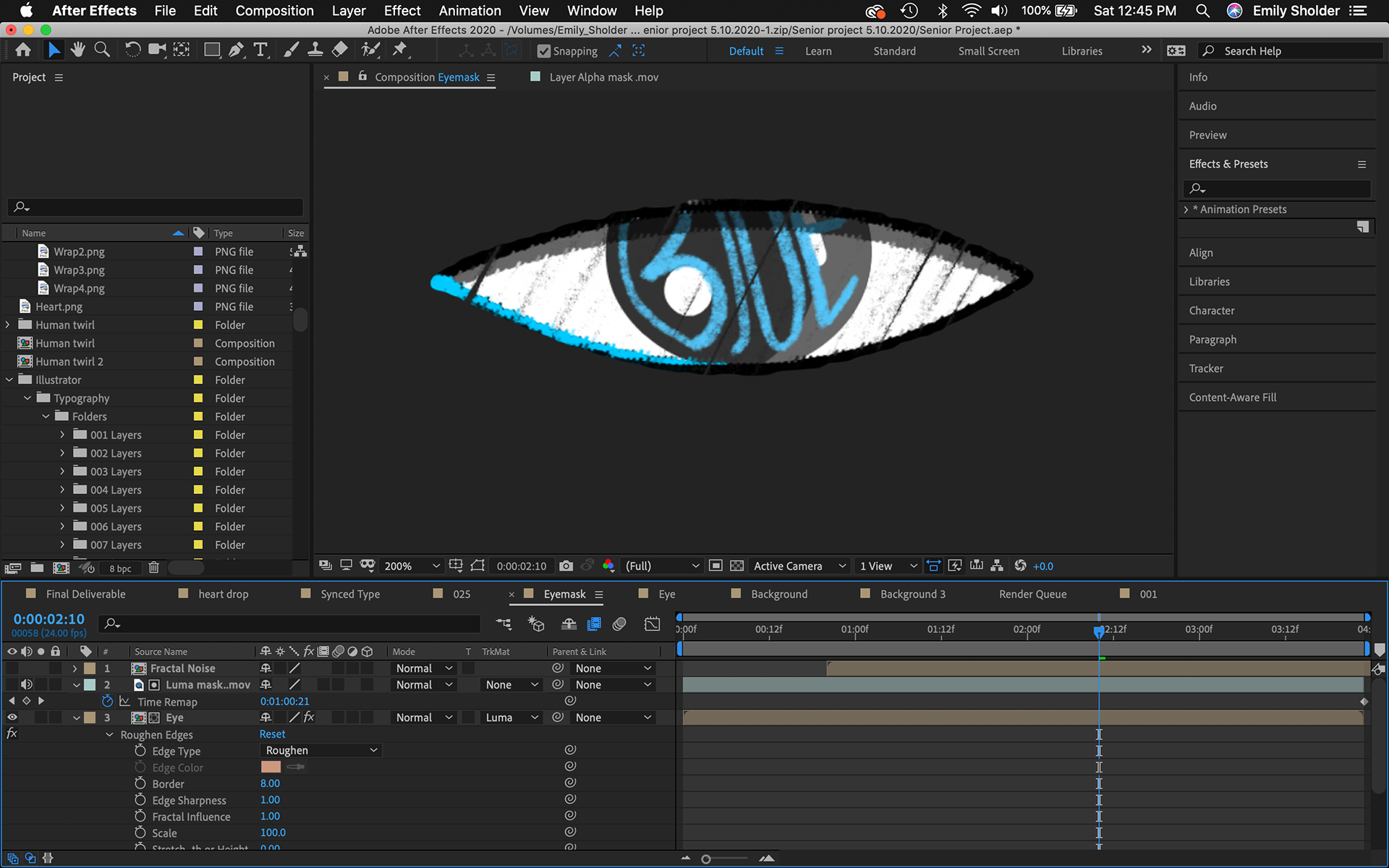Select the Puppet Pin tool

coord(400,50)
